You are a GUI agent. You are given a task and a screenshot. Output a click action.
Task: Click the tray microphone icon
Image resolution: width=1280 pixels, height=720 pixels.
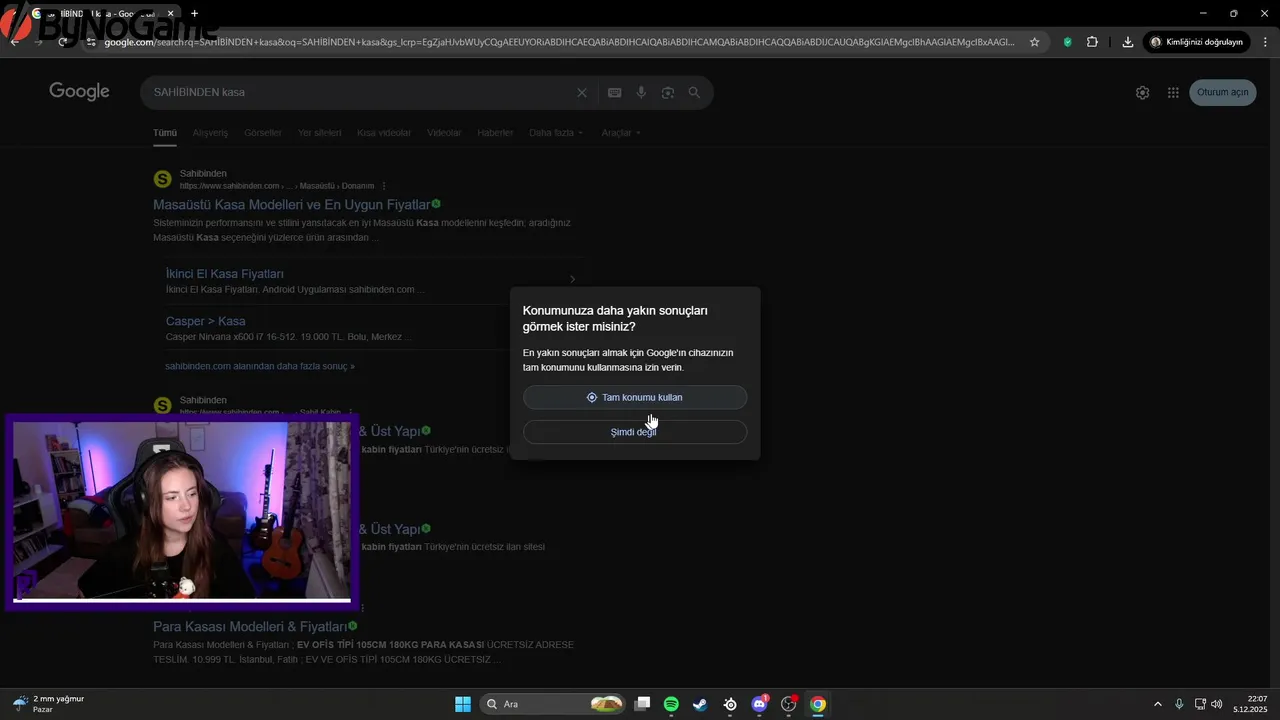click(x=1179, y=704)
